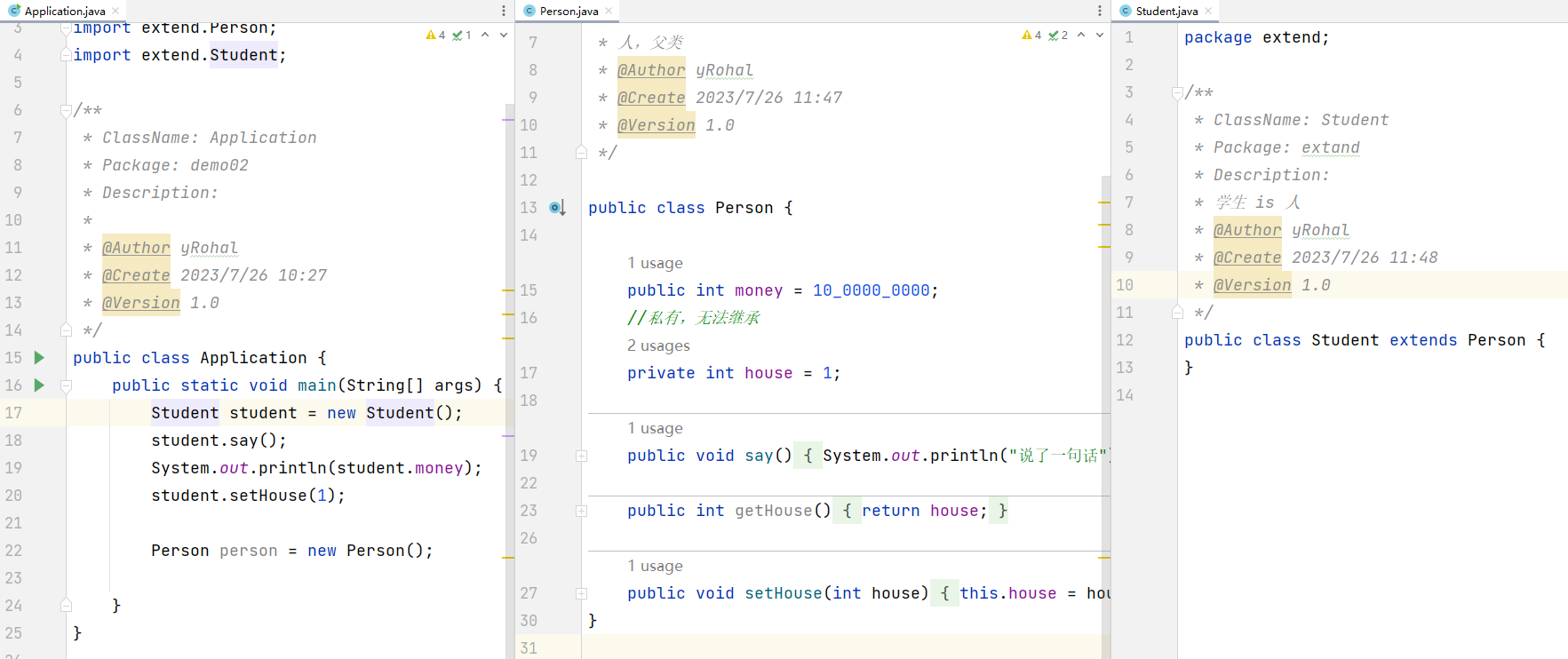Click the vertical scrollbar of Person.java editor
The height and width of the screenshot is (659, 1568).
(x=1105, y=417)
